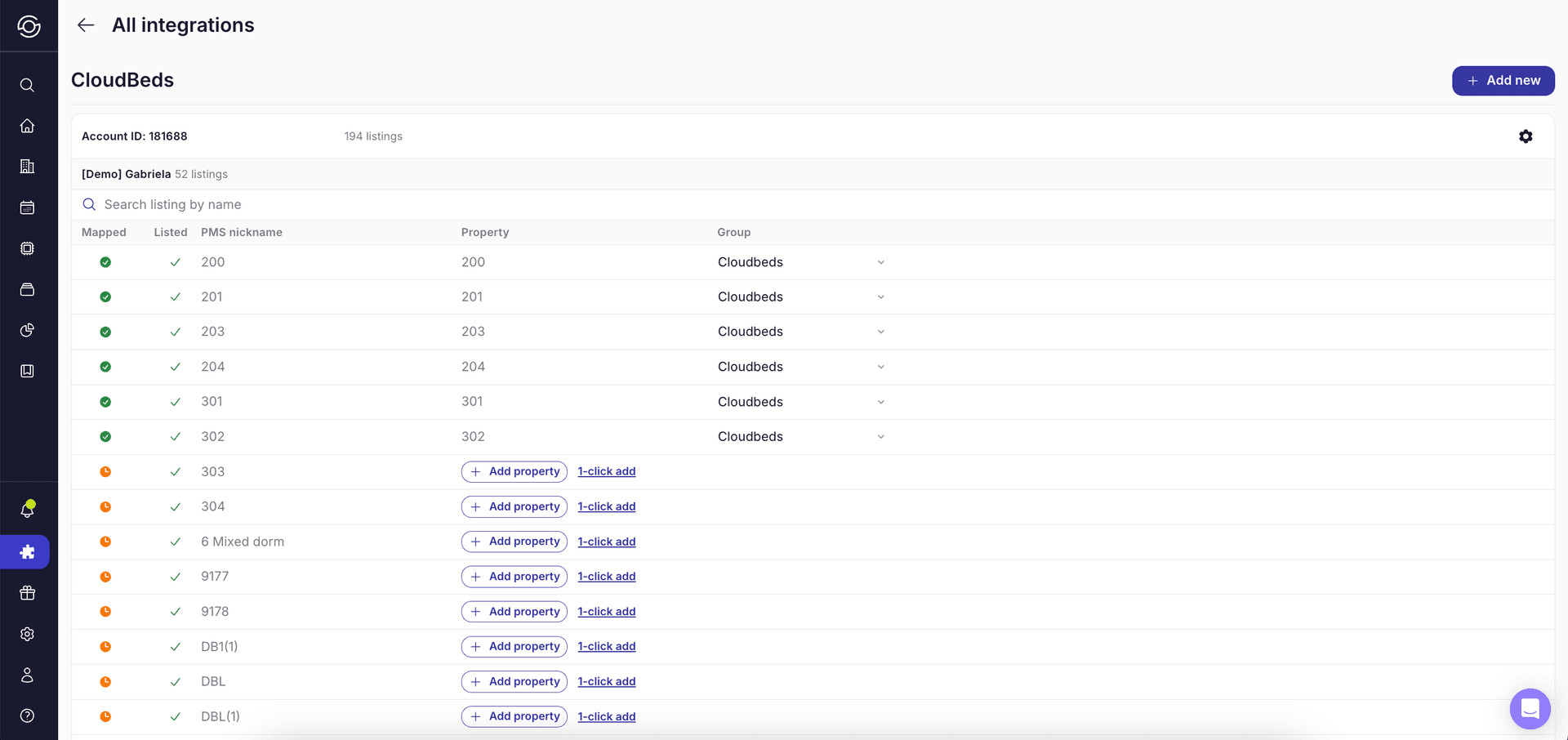Open notifications via the bell icon

pyautogui.click(x=27, y=508)
